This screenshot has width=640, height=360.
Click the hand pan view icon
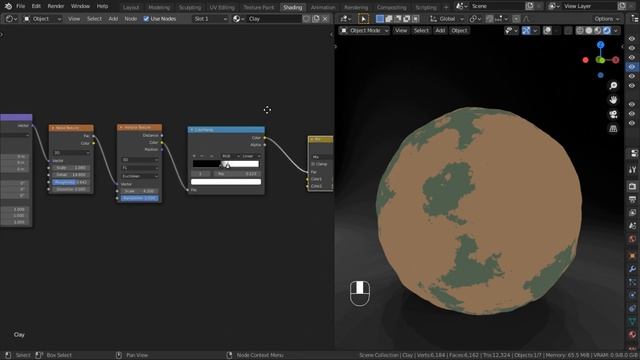click(613, 100)
